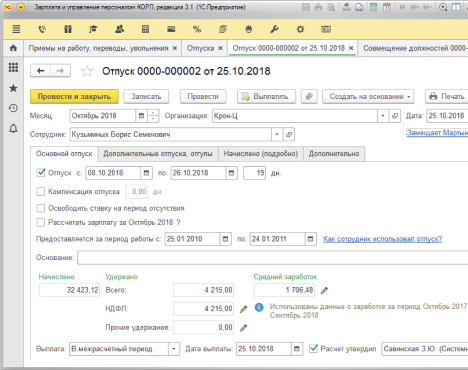Image resolution: width=468 pixels, height=370 pixels.
Task: Open the Сотрудник record in new form
Action: point(289,134)
